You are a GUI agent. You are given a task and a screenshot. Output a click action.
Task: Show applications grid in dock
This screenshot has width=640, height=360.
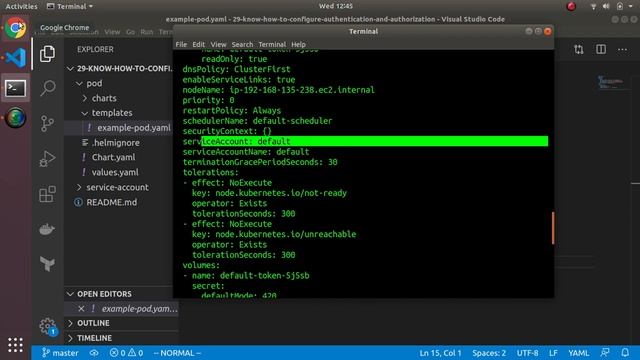[x=16, y=345]
